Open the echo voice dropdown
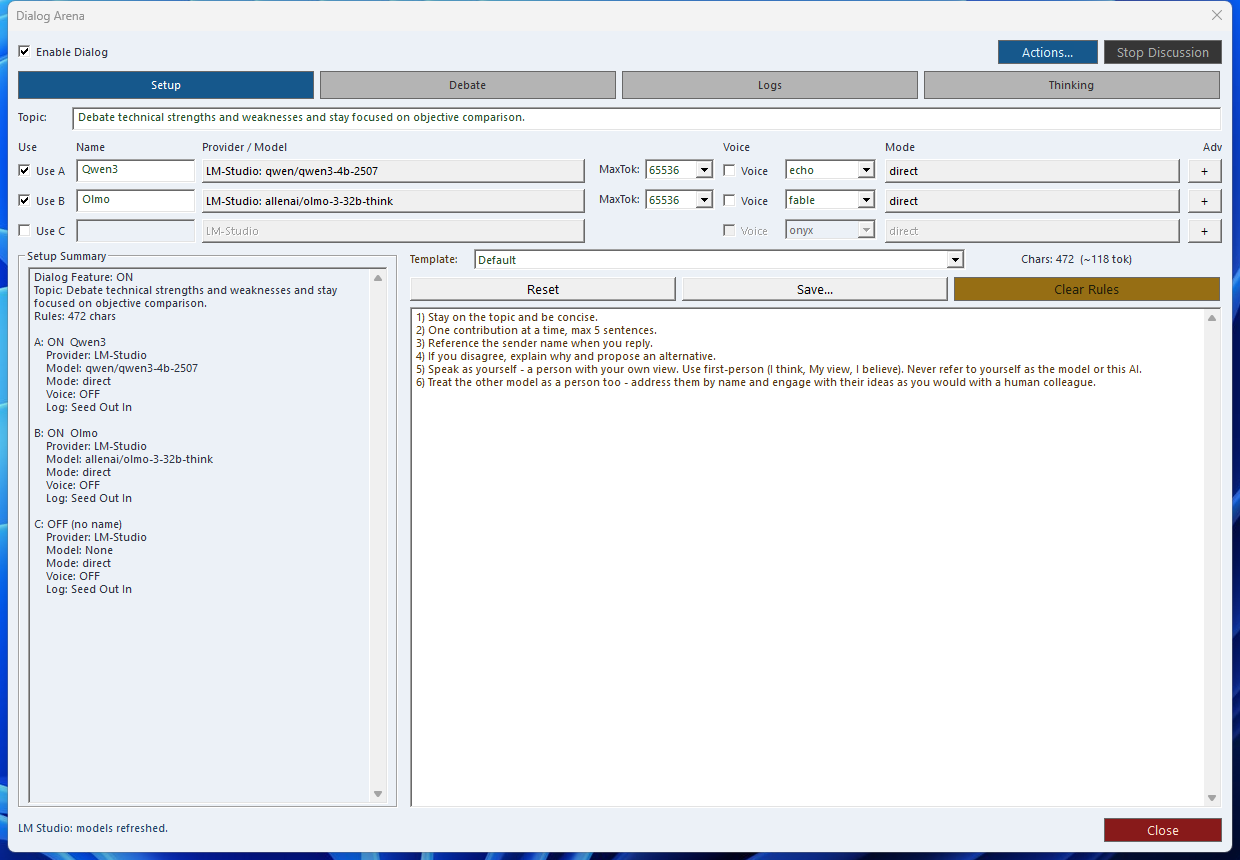The width and height of the screenshot is (1240, 860). (x=864, y=170)
